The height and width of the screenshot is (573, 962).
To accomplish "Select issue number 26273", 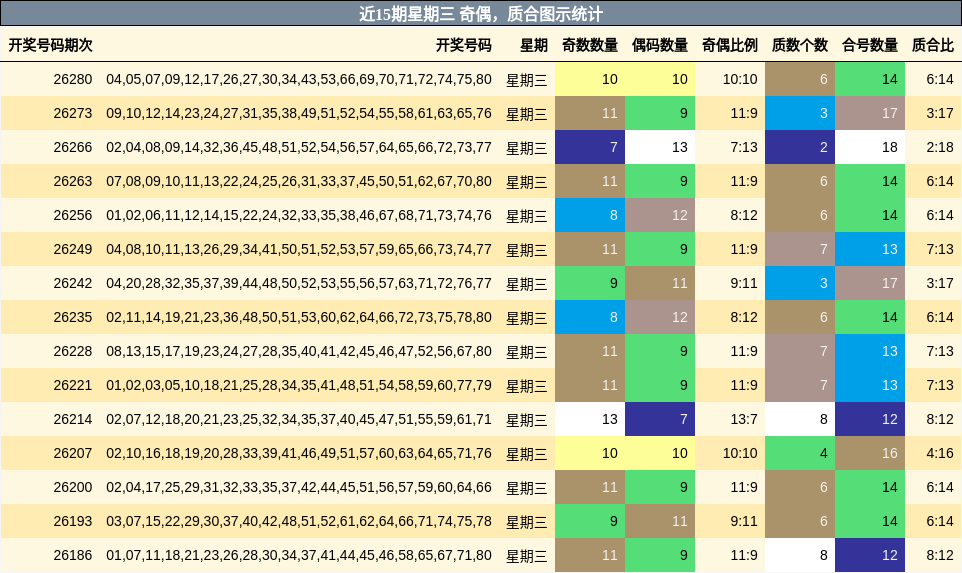I will click(x=72, y=113).
